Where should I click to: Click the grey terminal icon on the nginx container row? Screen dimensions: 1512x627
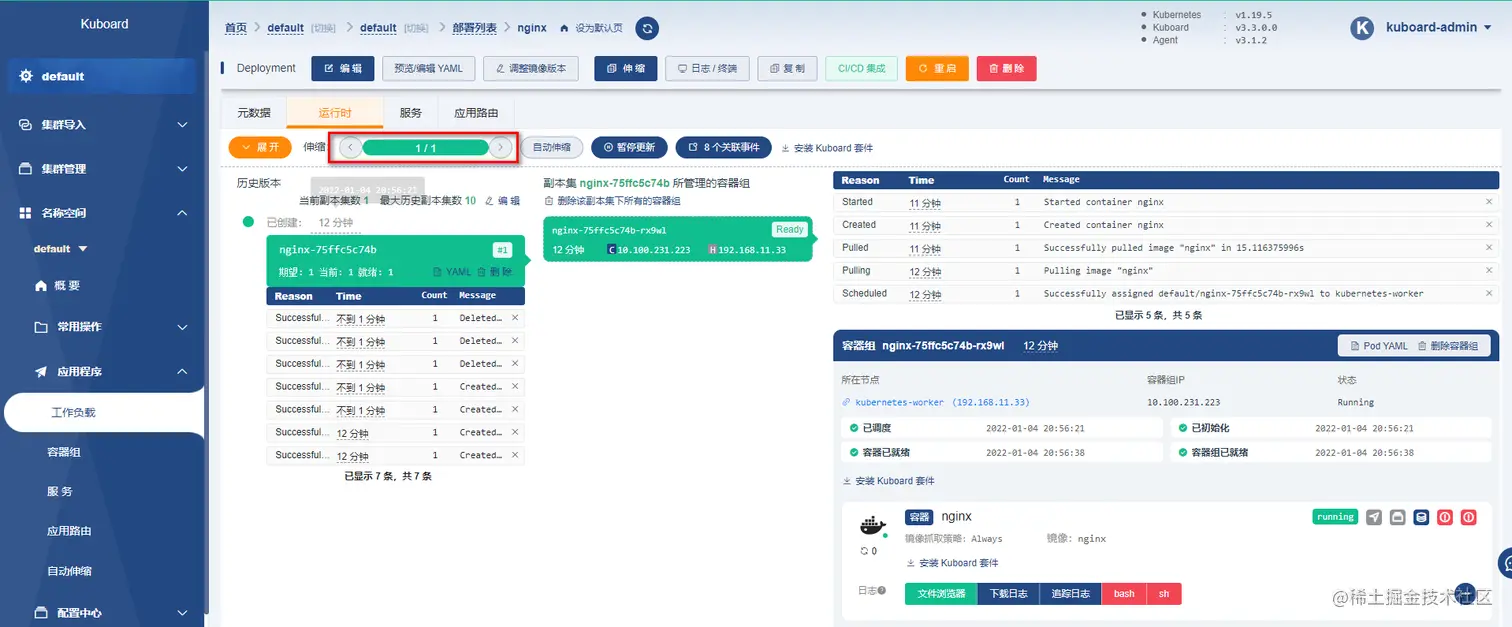tap(1397, 517)
